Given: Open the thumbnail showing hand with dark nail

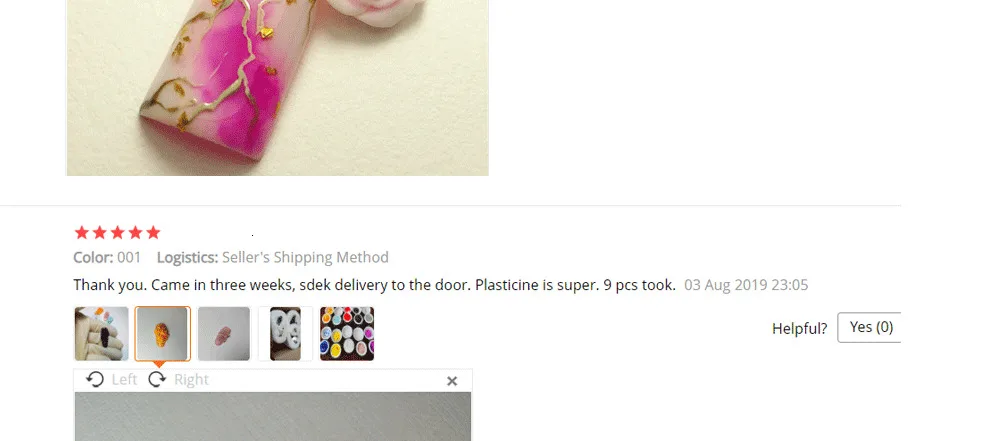Looking at the screenshot, I should (x=101, y=334).
